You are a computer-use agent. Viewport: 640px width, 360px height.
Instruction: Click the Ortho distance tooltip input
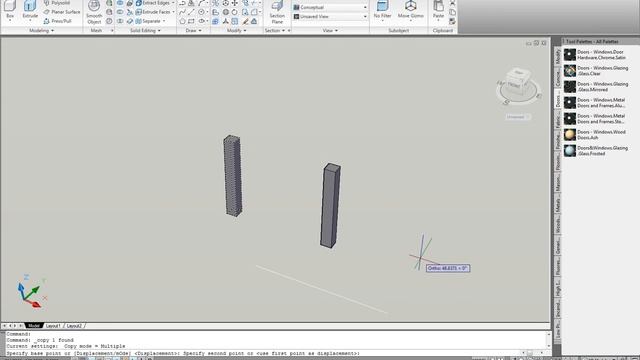[448, 268]
